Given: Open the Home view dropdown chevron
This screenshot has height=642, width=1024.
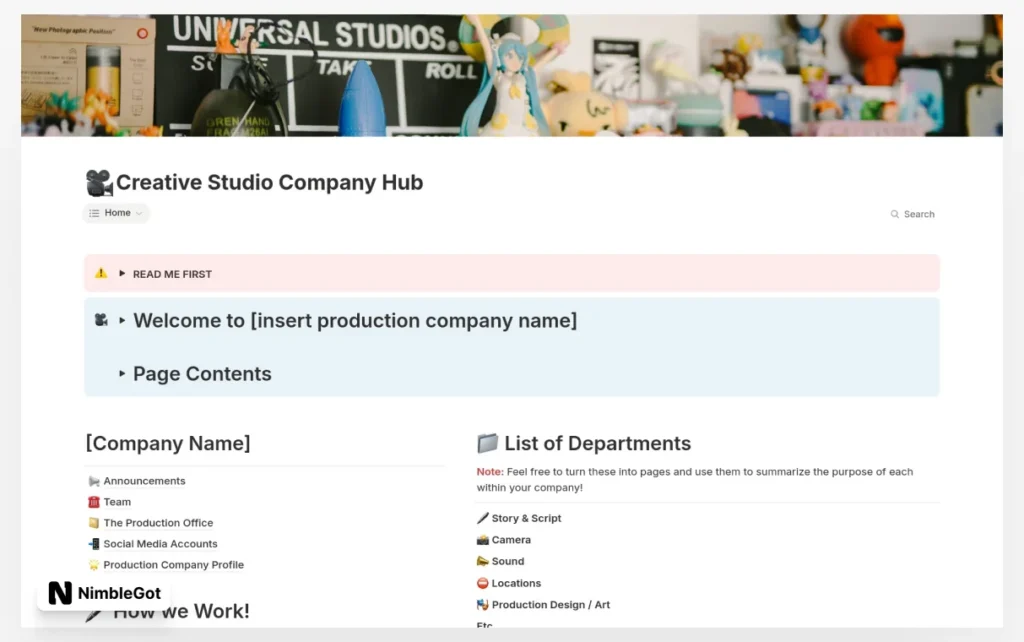Looking at the screenshot, I should pyautogui.click(x=139, y=214).
